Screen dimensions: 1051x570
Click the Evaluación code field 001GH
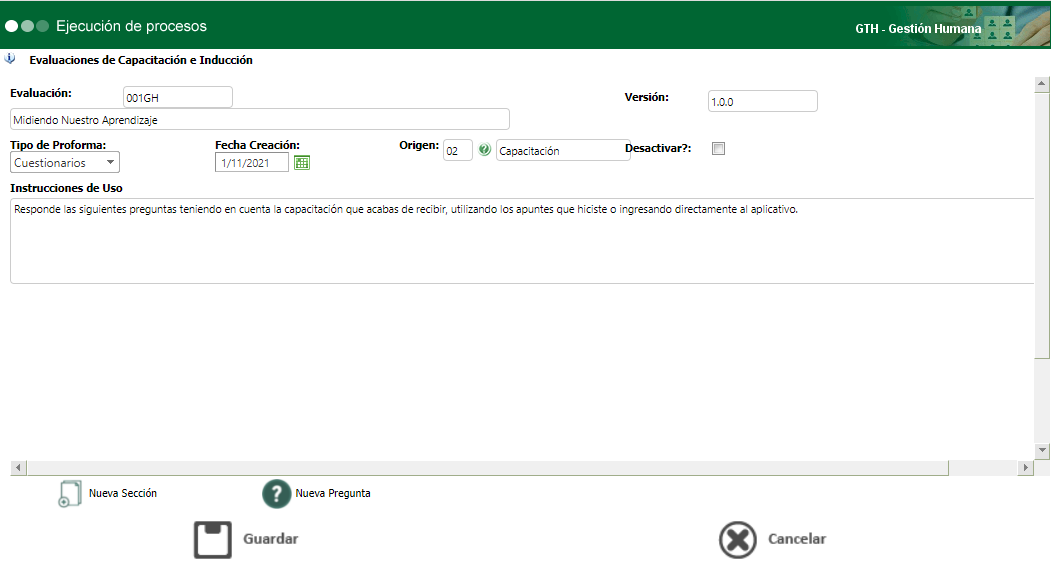click(178, 97)
